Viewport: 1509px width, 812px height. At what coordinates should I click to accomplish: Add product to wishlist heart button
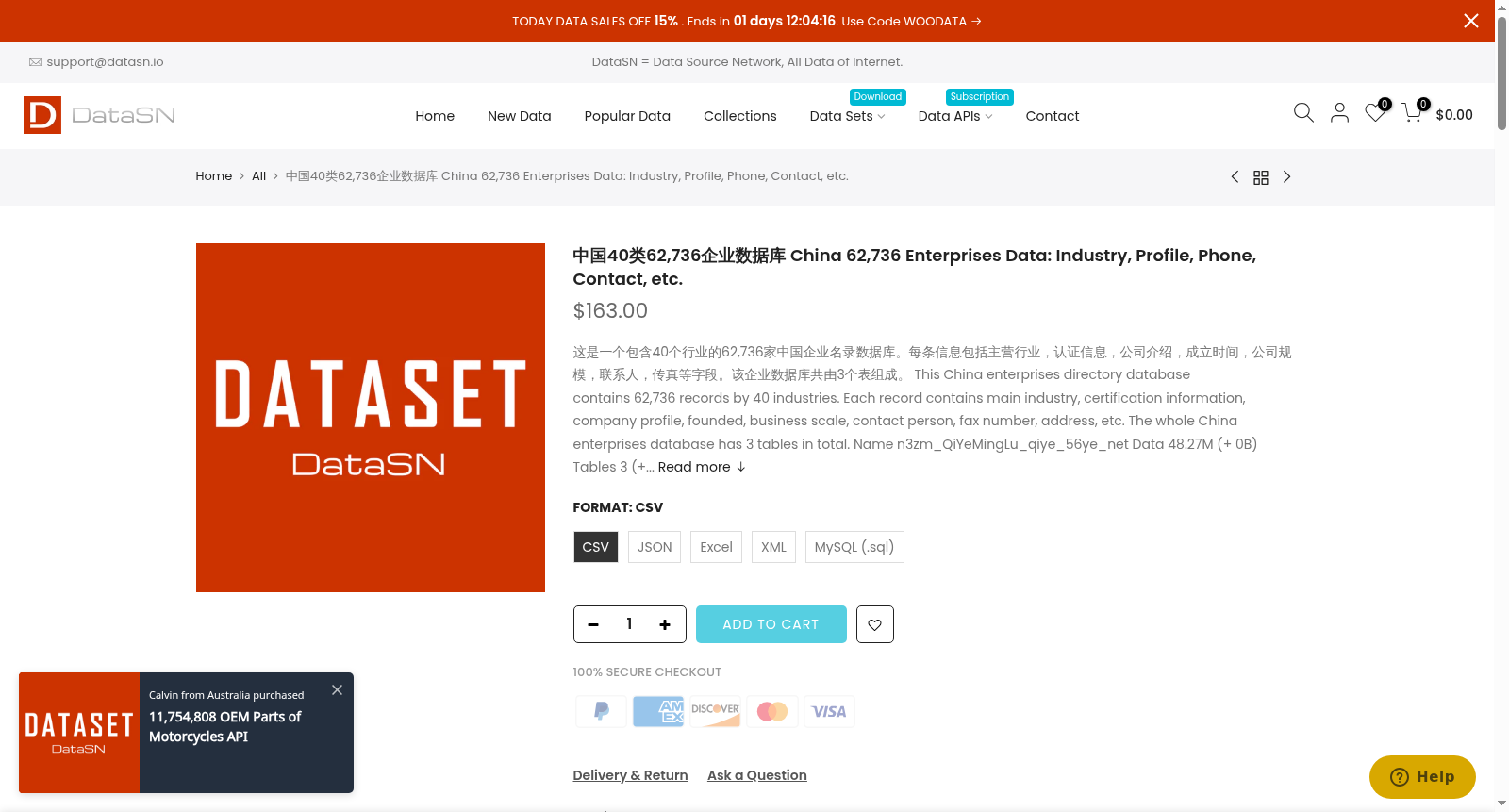tap(875, 624)
